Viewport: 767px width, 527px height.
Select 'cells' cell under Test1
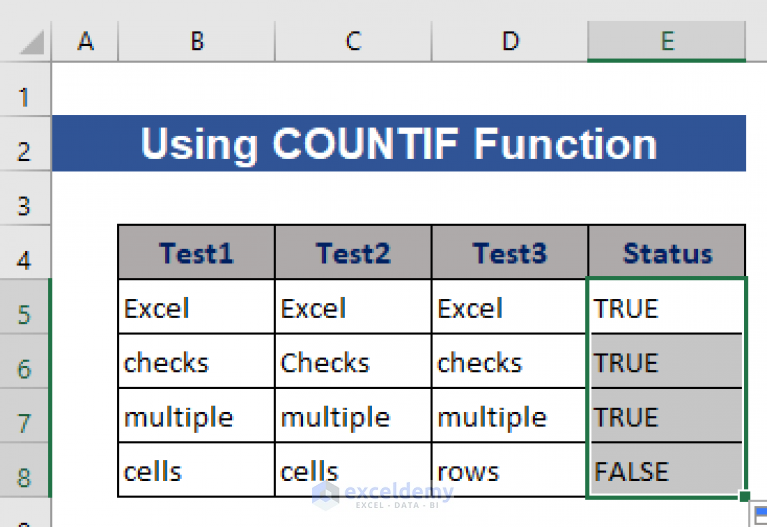(x=197, y=470)
